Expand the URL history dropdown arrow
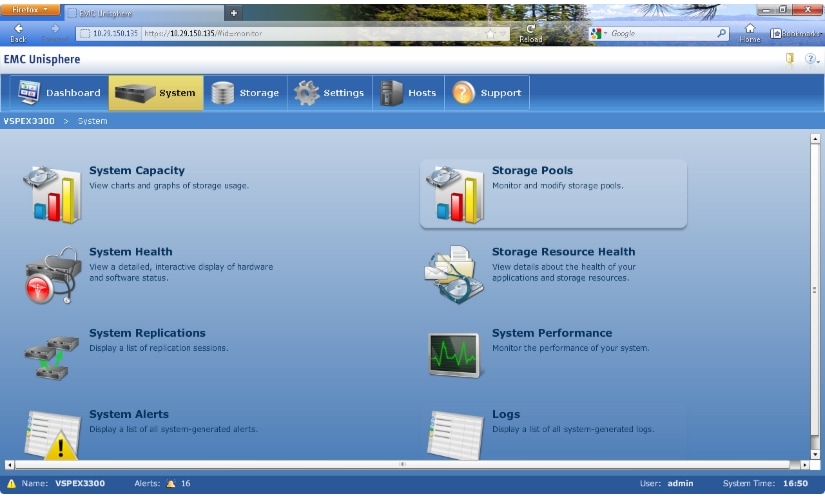This screenshot has width=825, height=500. point(504,34)
